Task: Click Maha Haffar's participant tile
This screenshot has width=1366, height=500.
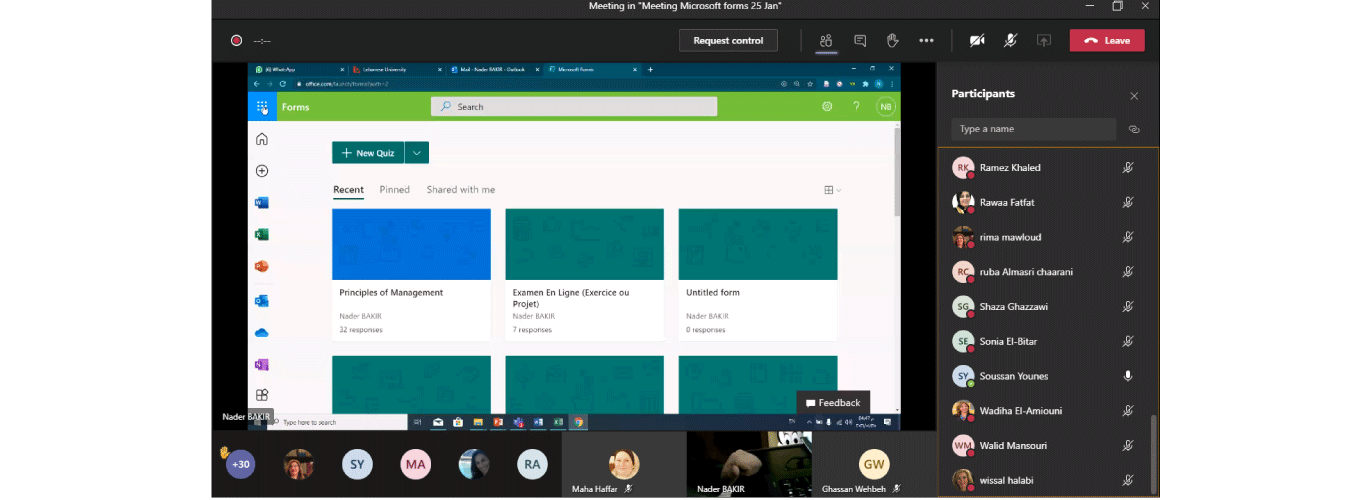Action: [624, 465]
